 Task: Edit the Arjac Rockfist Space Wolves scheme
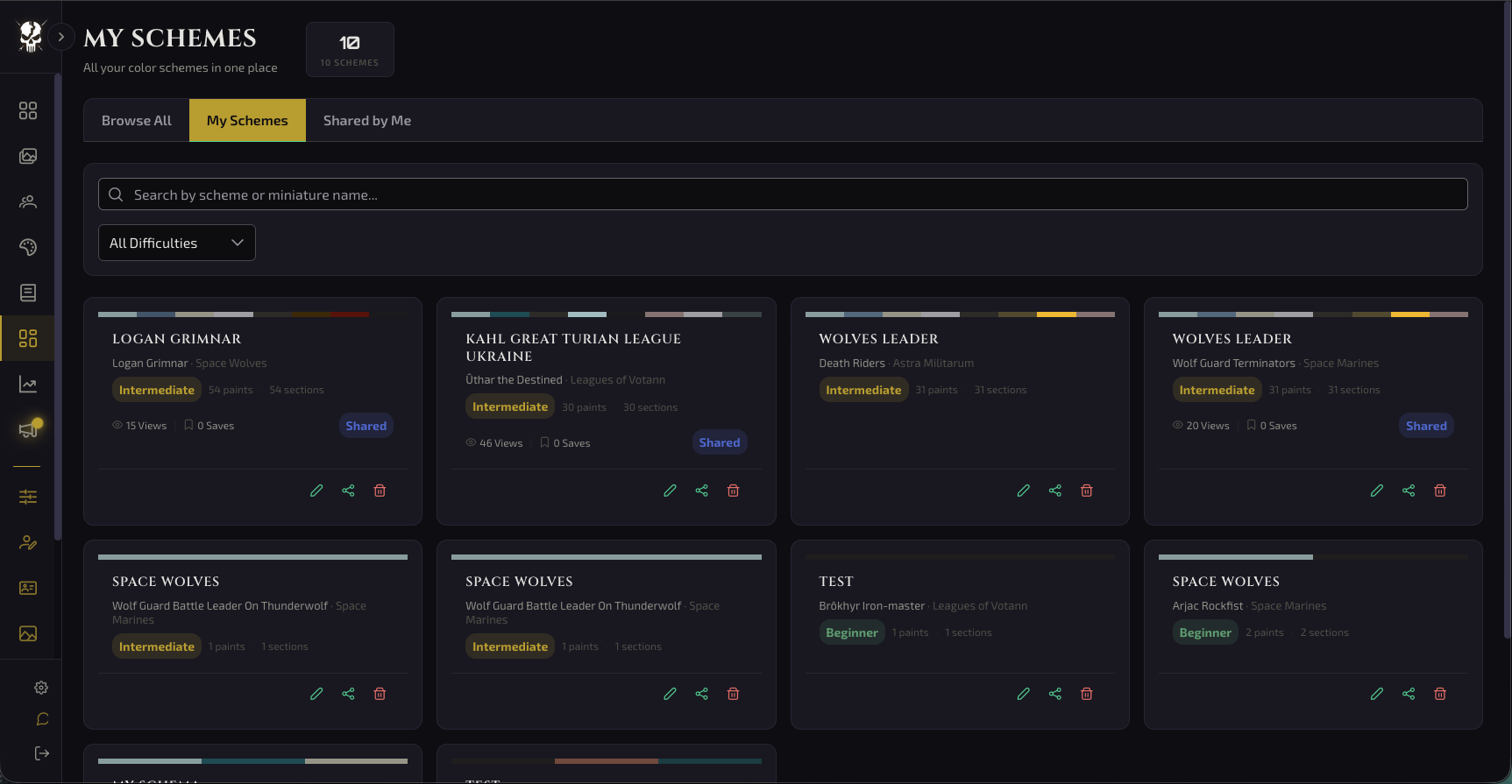point(1376,694)
